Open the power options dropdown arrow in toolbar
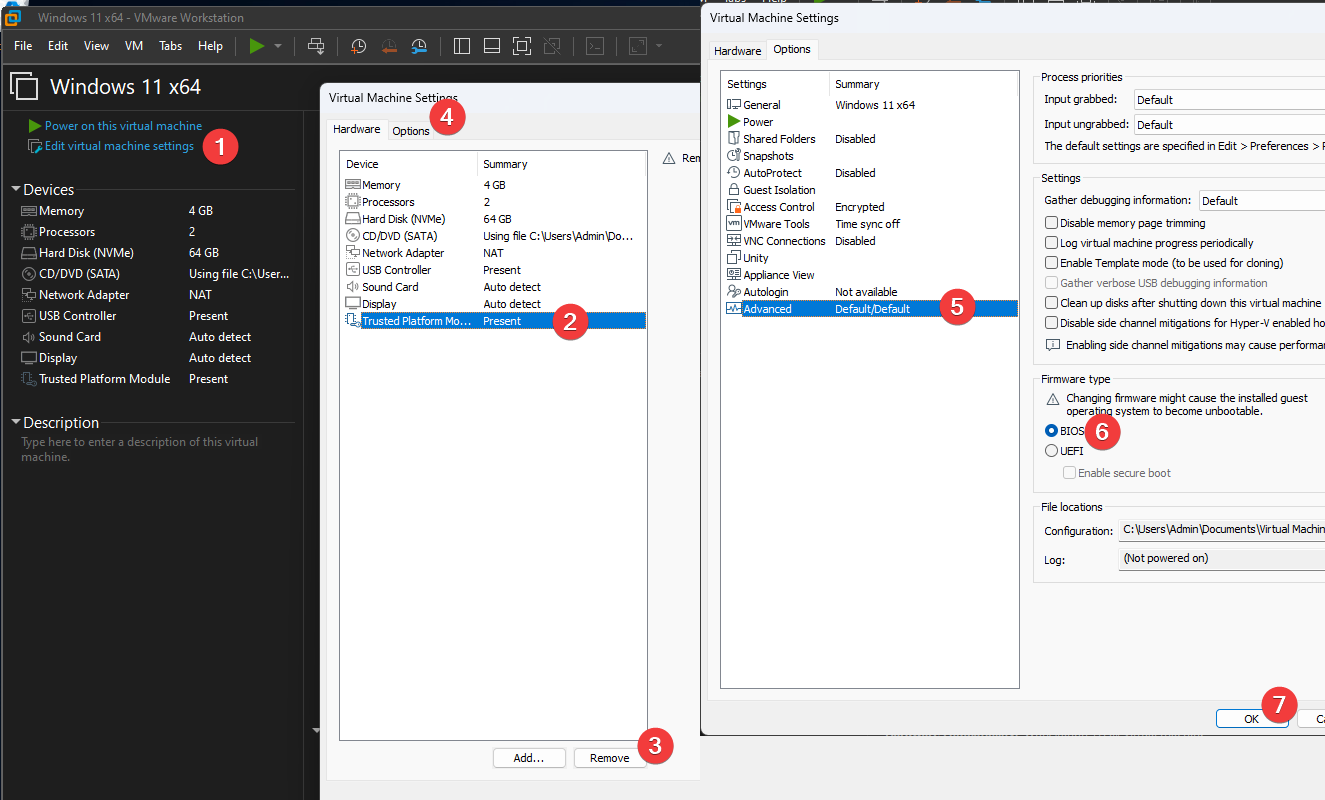 [278, 46]
